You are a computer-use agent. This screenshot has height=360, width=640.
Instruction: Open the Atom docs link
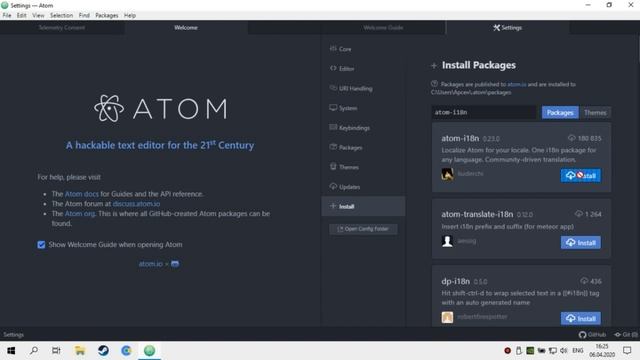[82, 194]
